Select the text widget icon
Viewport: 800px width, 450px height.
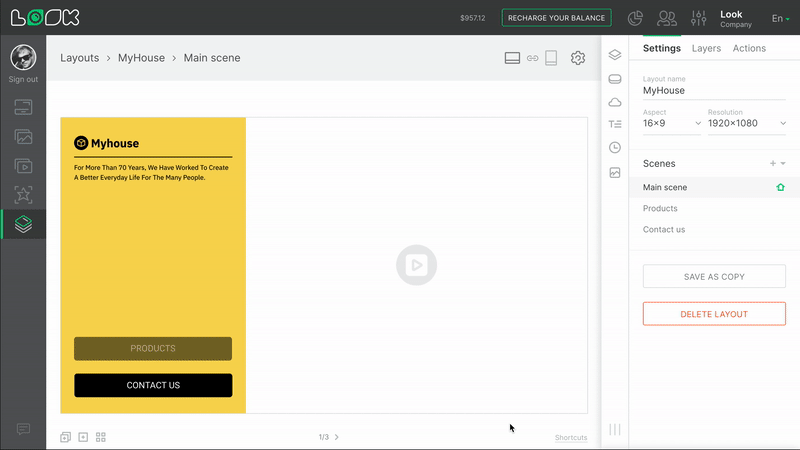pos(615,125)
